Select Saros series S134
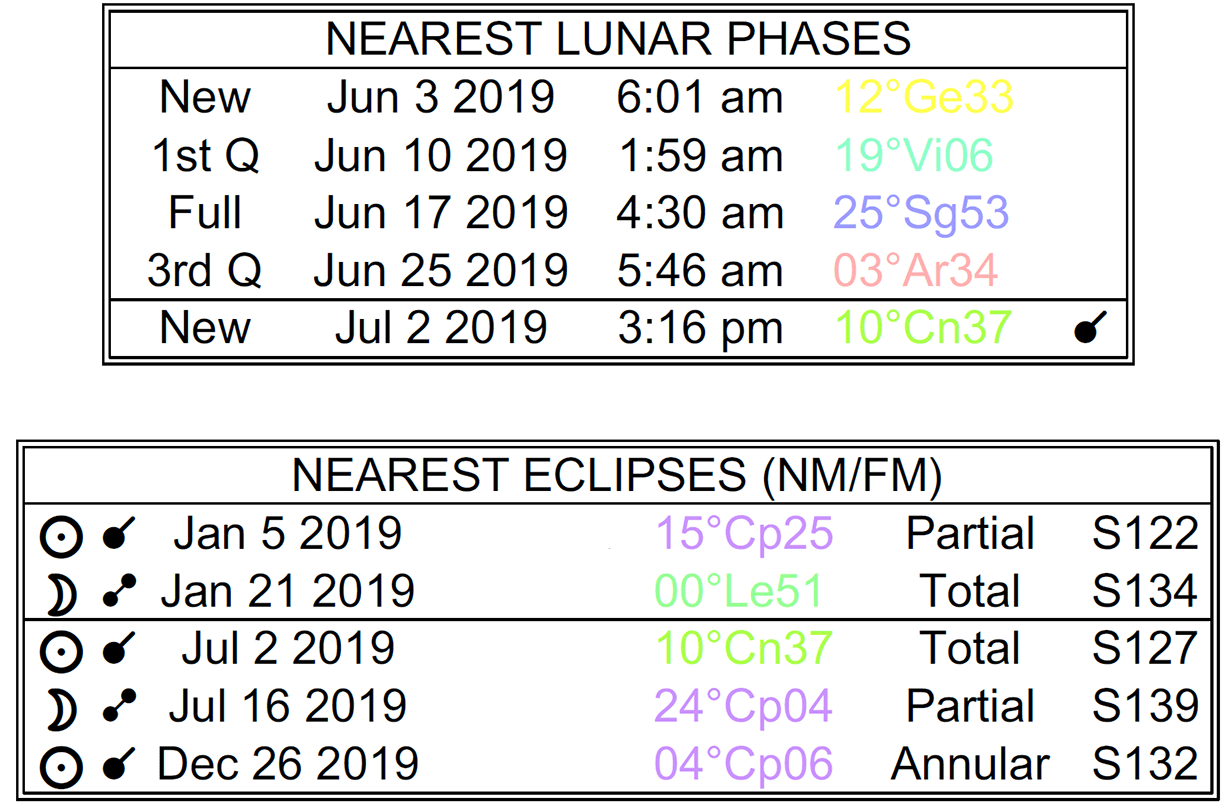Viewport: 1228px width, 810px height. (1144, 592)
